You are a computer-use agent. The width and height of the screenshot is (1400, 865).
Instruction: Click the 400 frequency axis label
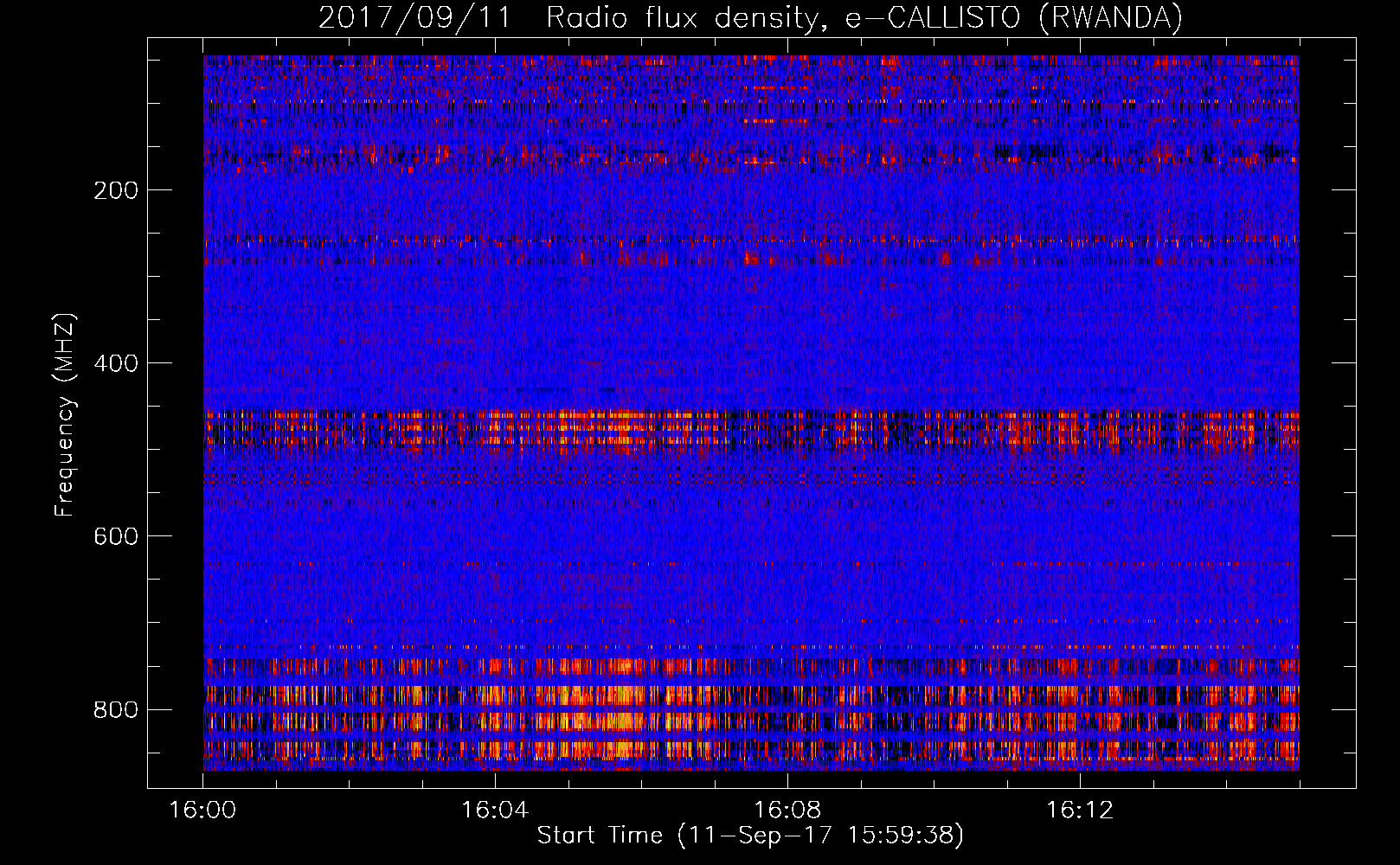pos(116,363)
